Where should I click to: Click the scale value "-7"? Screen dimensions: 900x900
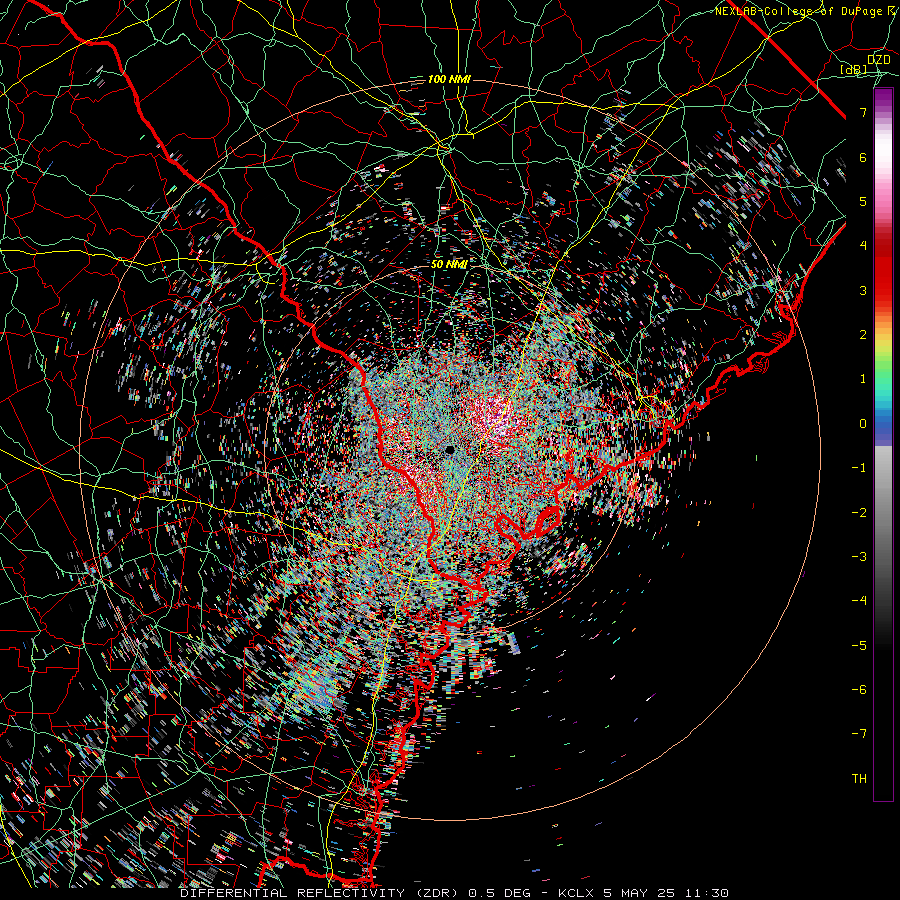[859, 734]
